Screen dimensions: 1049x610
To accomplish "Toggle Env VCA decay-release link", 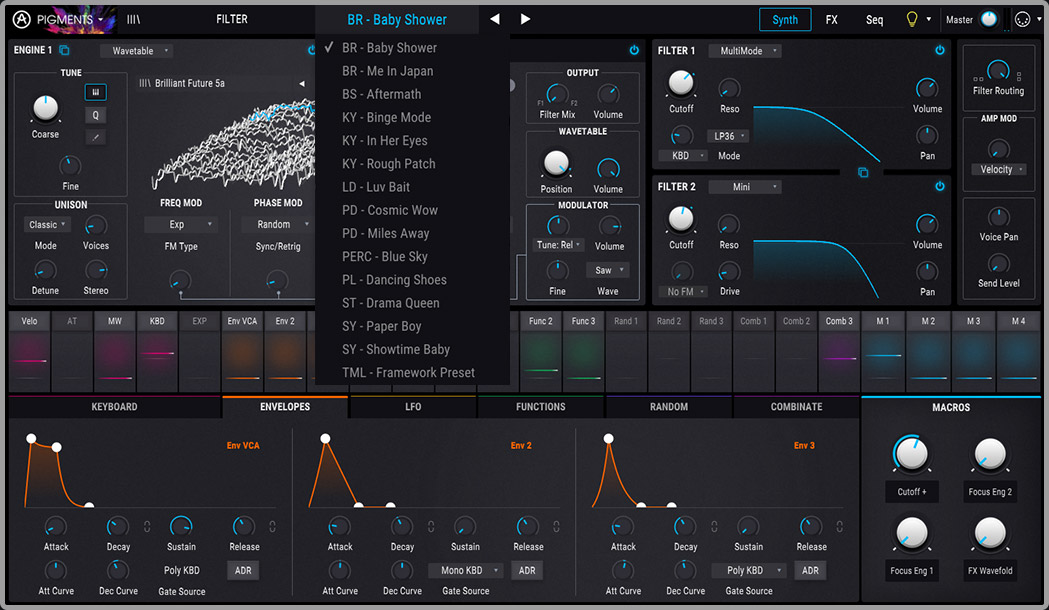I will [x=147, y=526].
